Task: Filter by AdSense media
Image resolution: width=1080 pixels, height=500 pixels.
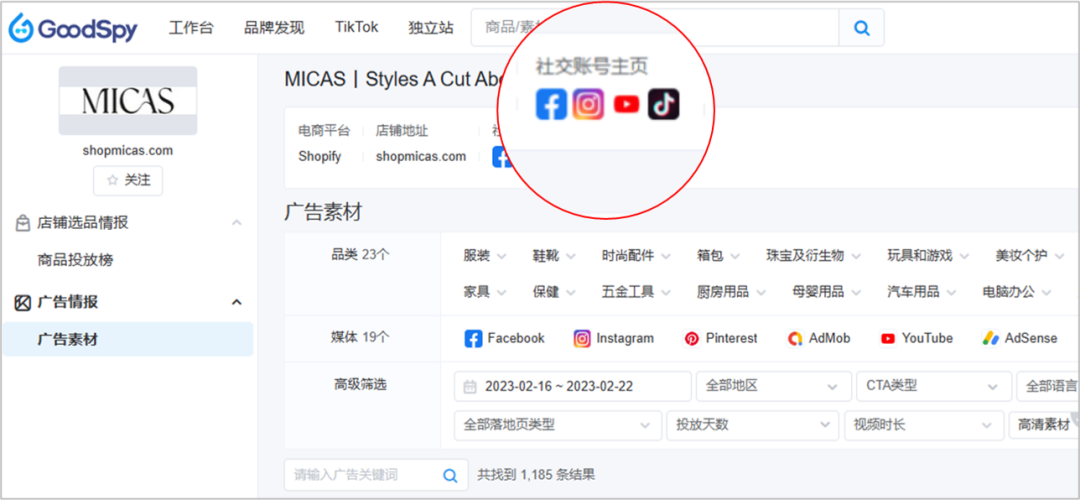Action: click(1019, 338)
